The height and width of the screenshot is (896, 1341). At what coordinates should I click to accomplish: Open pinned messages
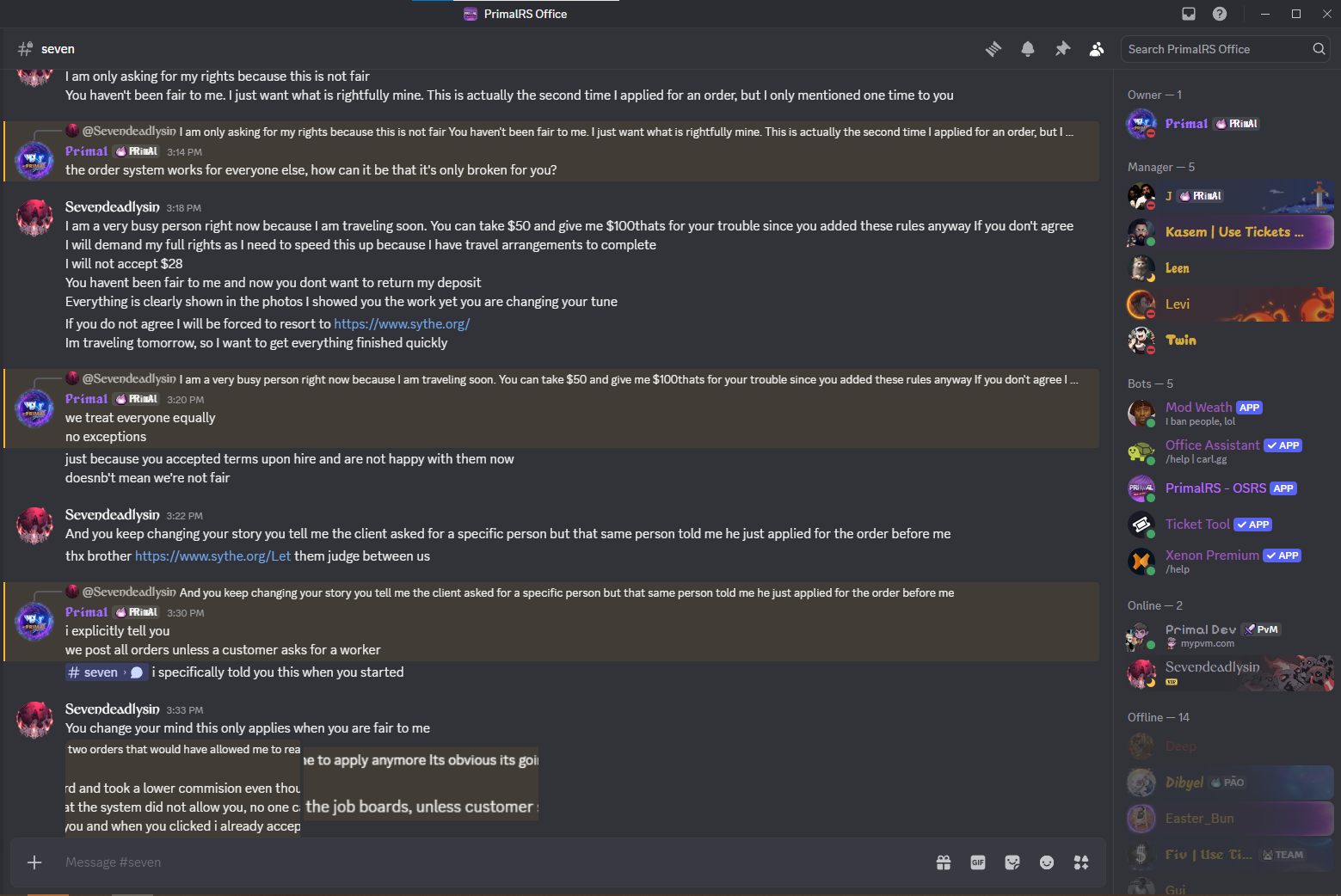tap(1063, 49)
